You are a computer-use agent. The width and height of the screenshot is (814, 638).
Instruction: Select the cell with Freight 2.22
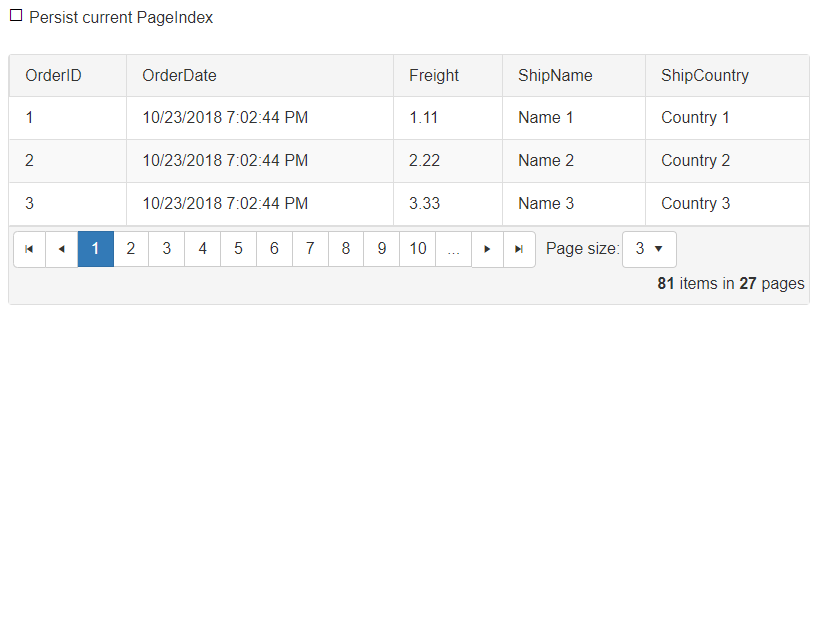tap(447, 161)
